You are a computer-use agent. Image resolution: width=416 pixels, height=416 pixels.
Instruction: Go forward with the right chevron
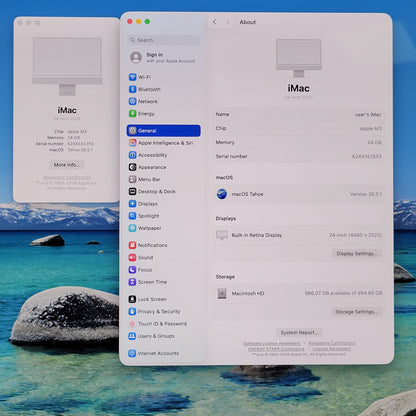point(228,22)
